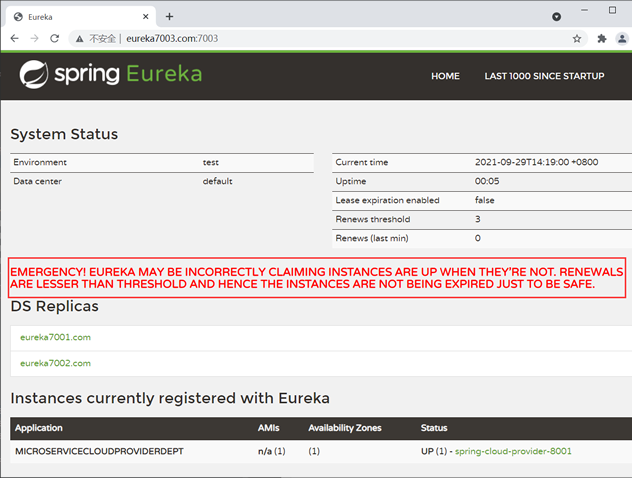Open the eureka7001.com replica link
This screenshot has height=478, width=632.
(56, 337)
